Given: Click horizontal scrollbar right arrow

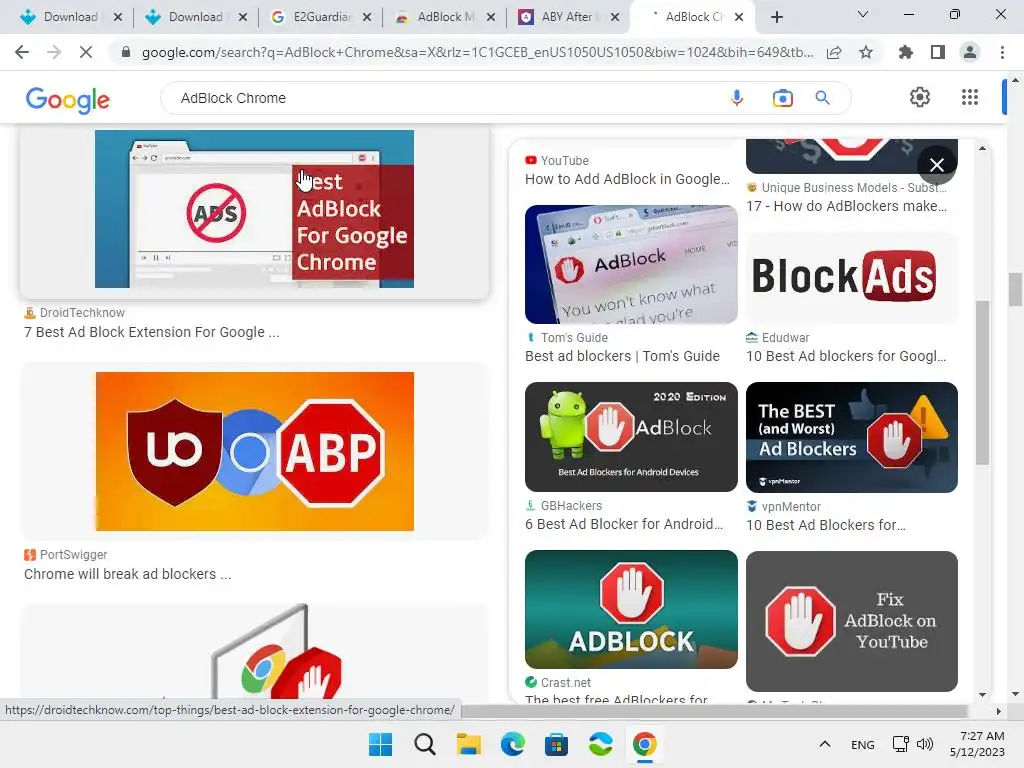Looking at the screenshot, I should click(999, 711).
